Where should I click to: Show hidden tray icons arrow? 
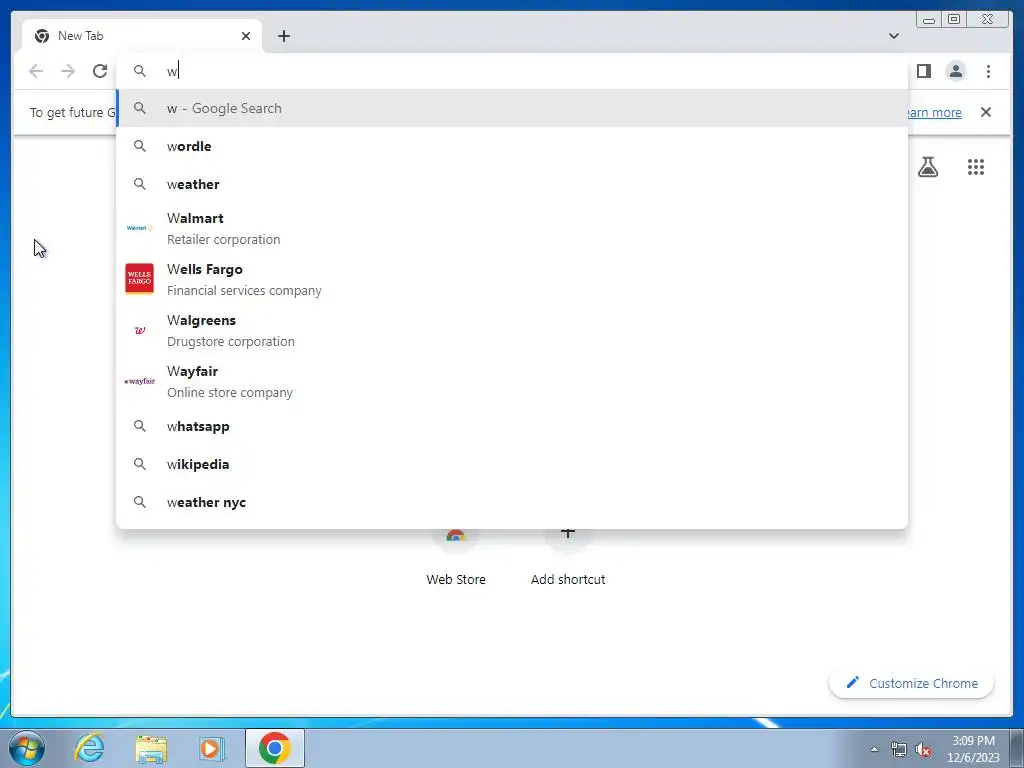[x=874, y=749]
